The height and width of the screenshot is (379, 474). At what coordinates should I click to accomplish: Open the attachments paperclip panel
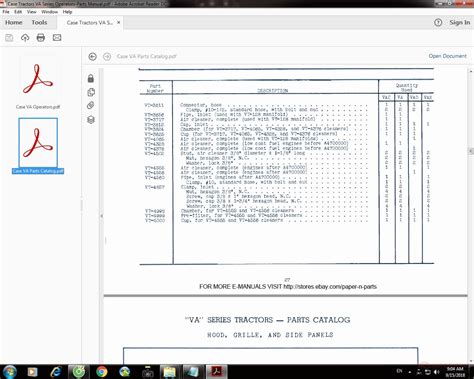[91, 106]
